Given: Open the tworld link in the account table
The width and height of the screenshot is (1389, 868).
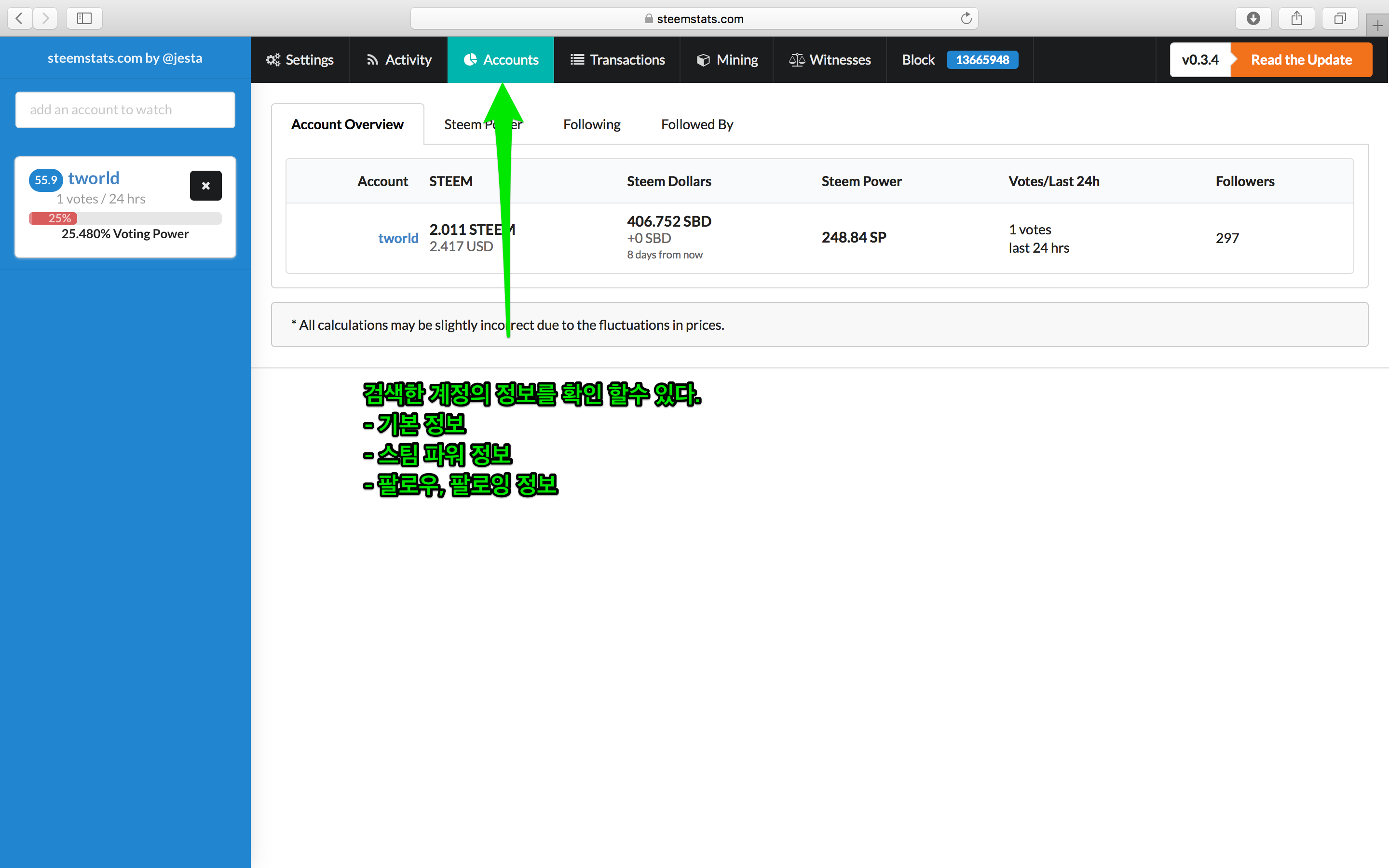Looking at the screenshot, I should (x=398, y=238).
